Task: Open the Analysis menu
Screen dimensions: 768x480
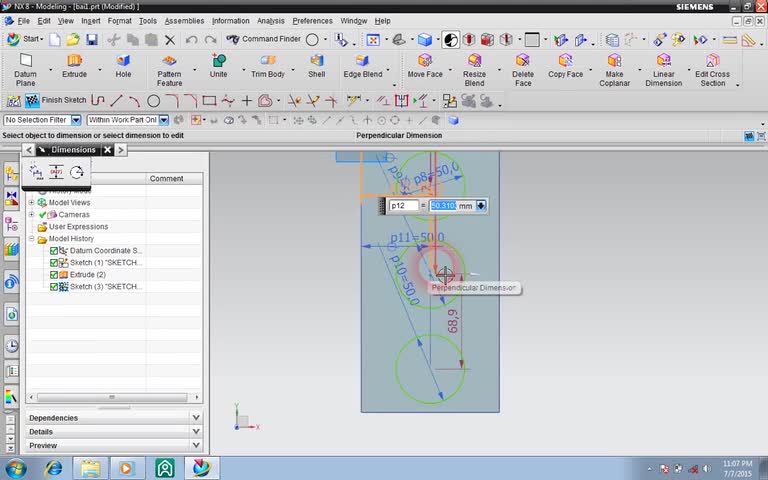Action: coord(270,21)
